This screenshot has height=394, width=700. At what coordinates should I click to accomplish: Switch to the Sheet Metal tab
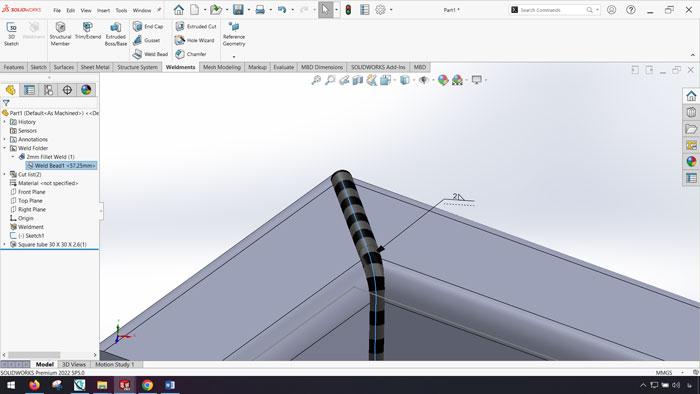95,67
